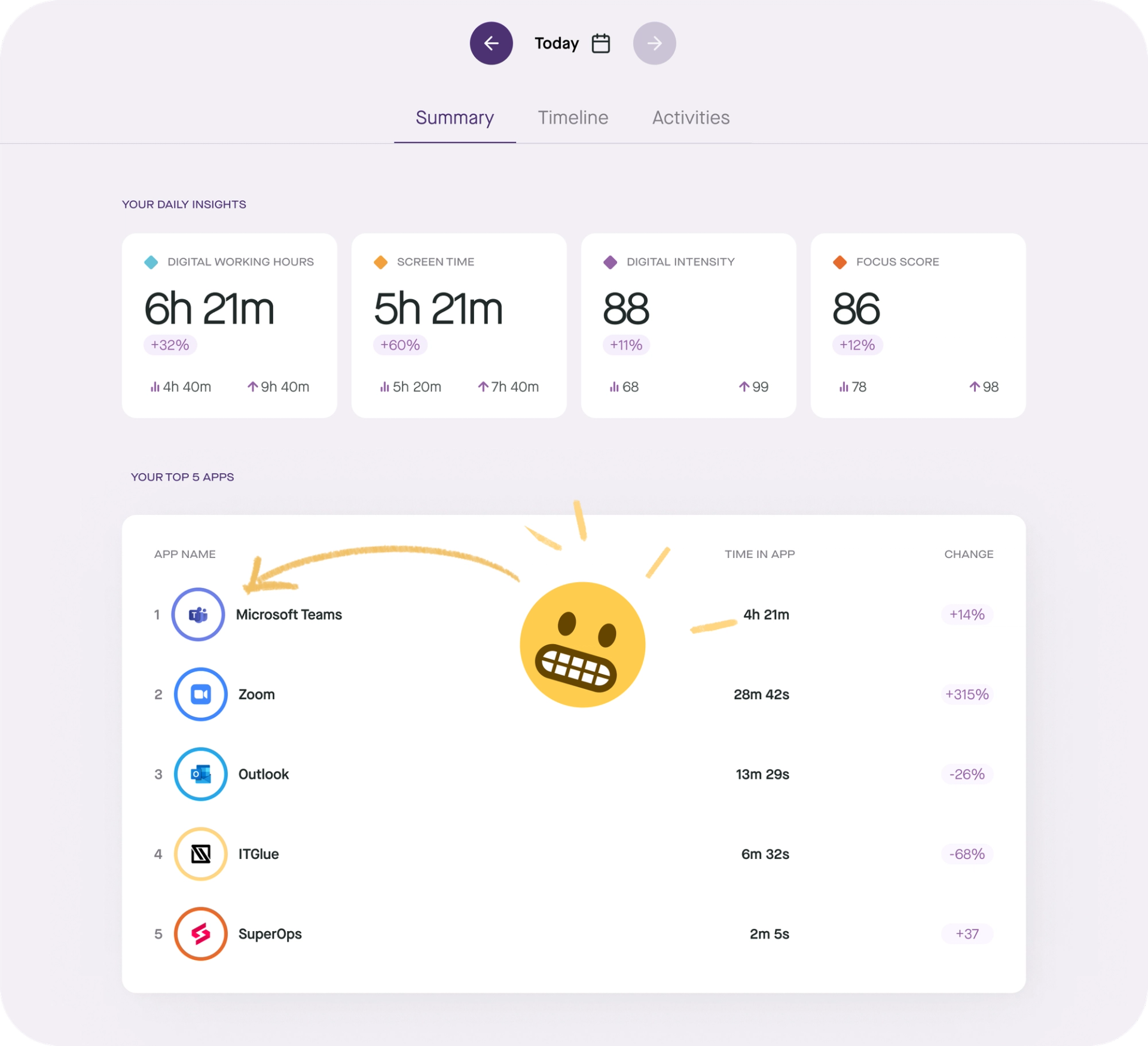This screenshot has width=1148, height=1046.
Task: Click the Outlook app icon
Action: point(200,774)
